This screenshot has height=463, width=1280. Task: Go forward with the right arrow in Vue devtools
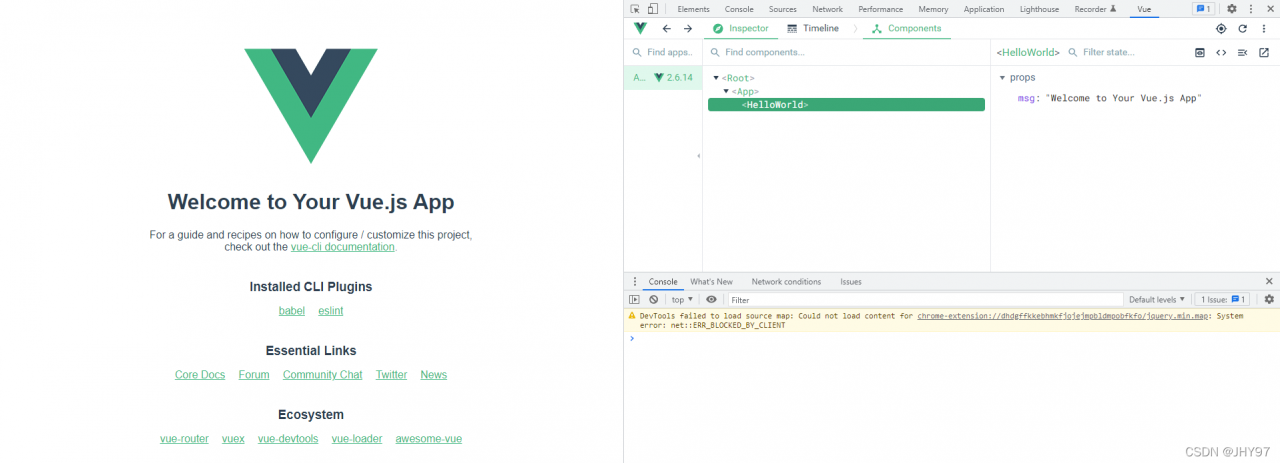pyautogui.click(x=688, y=28)
